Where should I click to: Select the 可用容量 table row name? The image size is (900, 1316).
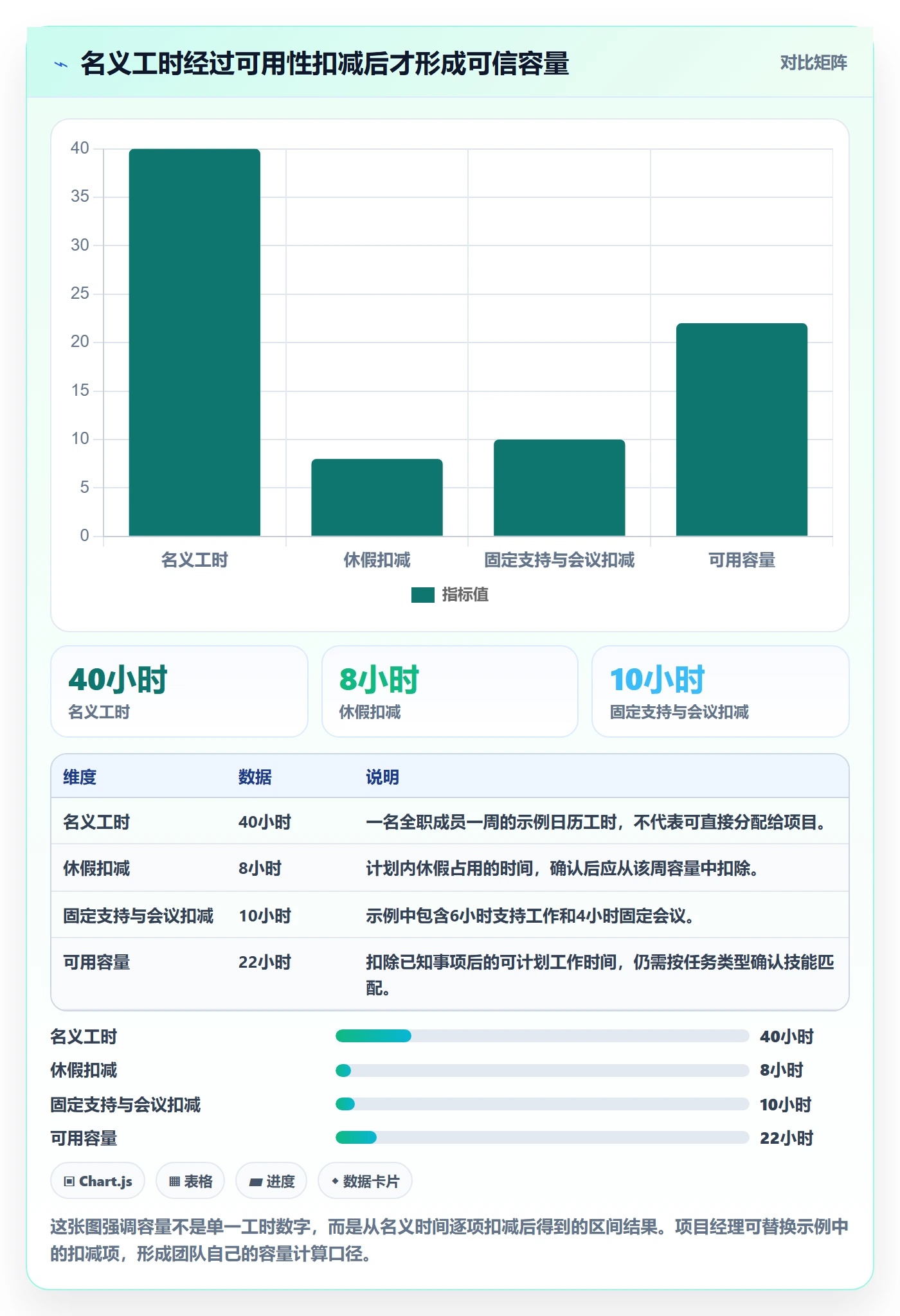96,962
